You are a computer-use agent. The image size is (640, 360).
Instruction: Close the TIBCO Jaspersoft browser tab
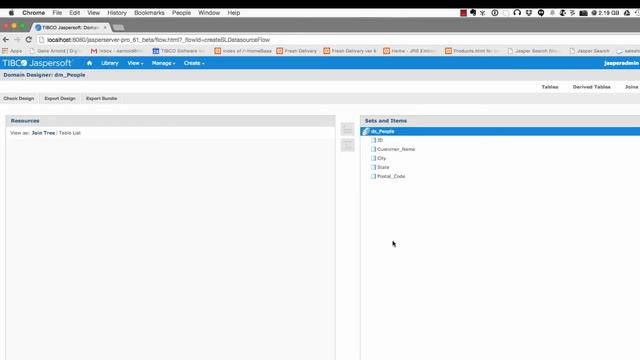click(105, 27)
